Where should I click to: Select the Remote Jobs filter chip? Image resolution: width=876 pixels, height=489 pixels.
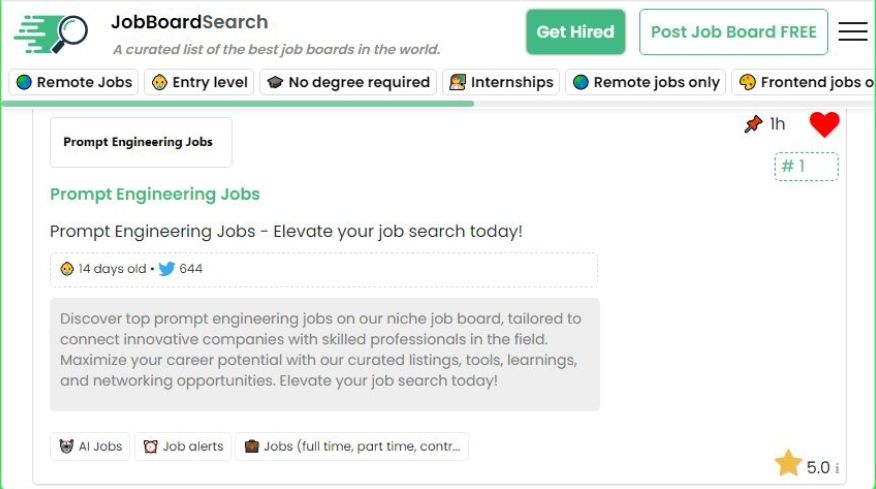click(74, 82)
